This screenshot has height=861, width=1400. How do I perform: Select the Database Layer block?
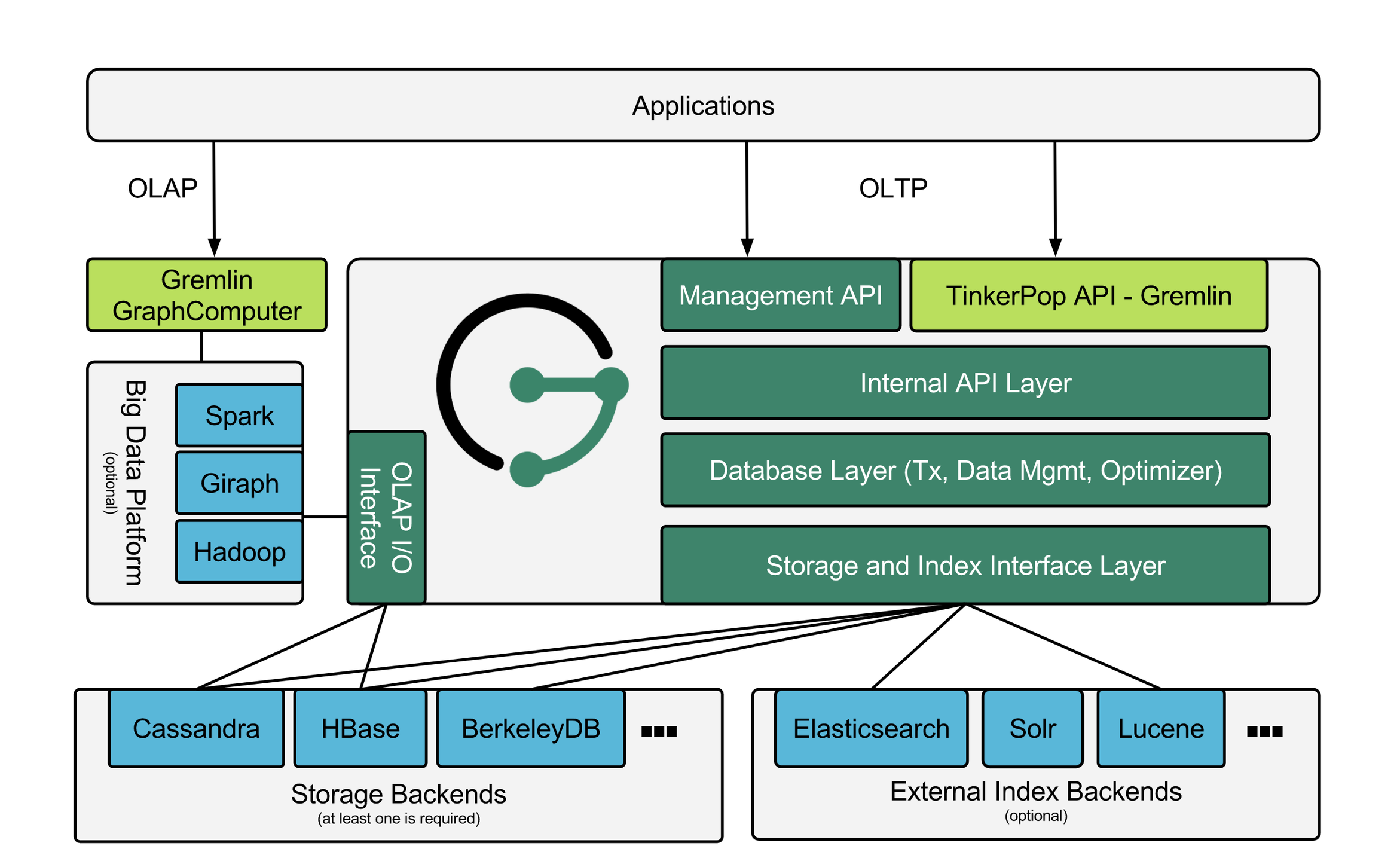(x=965, y=470)
